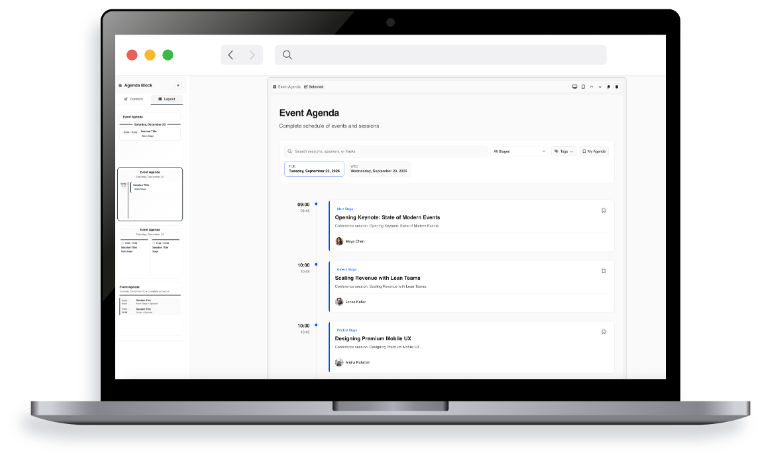Switch to the mobile preview icon
Image resolution: width=766 pixels, height=462 pixels.
coord(583,86)
